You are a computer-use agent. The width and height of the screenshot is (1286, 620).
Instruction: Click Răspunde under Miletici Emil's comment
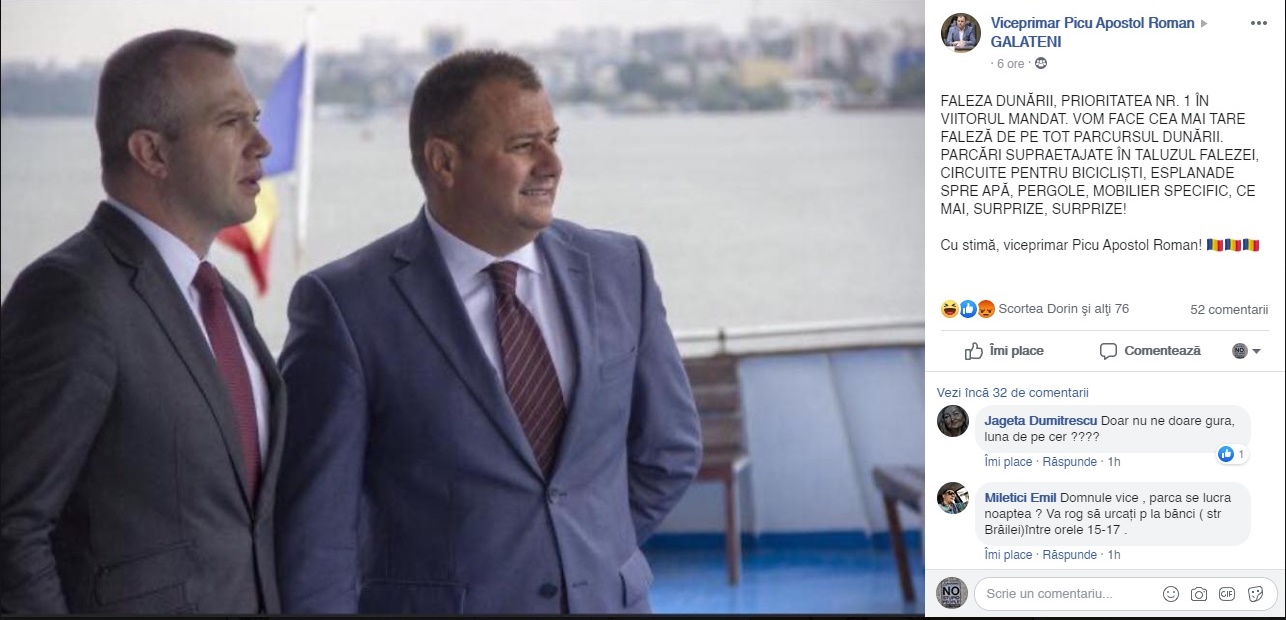point(1069,555)
